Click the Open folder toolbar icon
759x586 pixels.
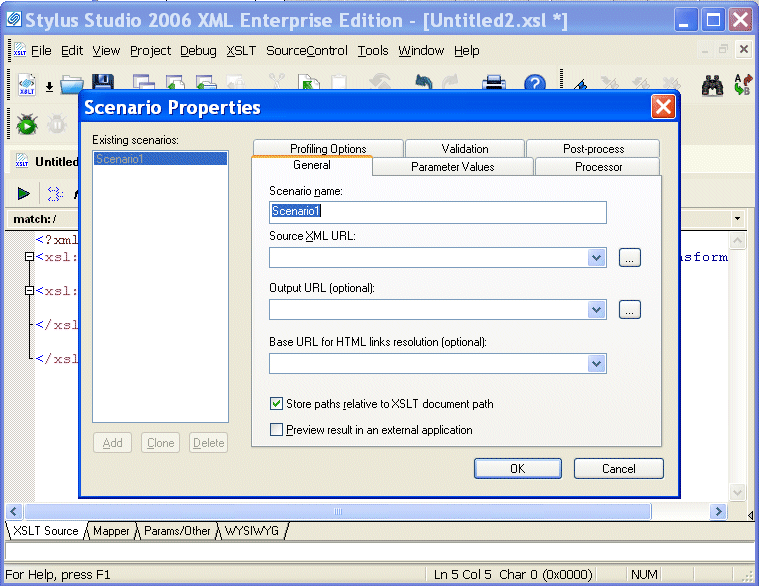tap(71, 85)
